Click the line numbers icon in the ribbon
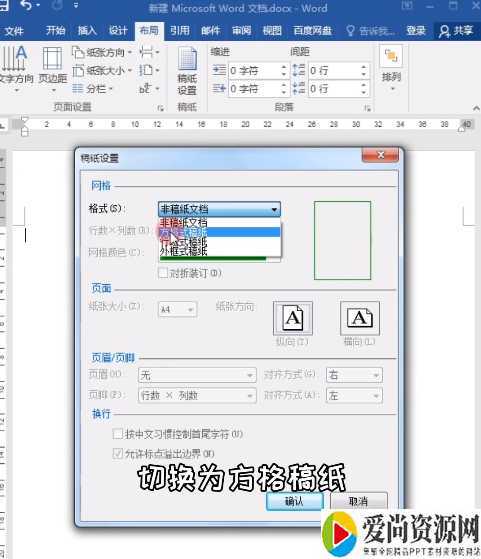Viewport: 481px width, 559px height. tap(149, 71)
